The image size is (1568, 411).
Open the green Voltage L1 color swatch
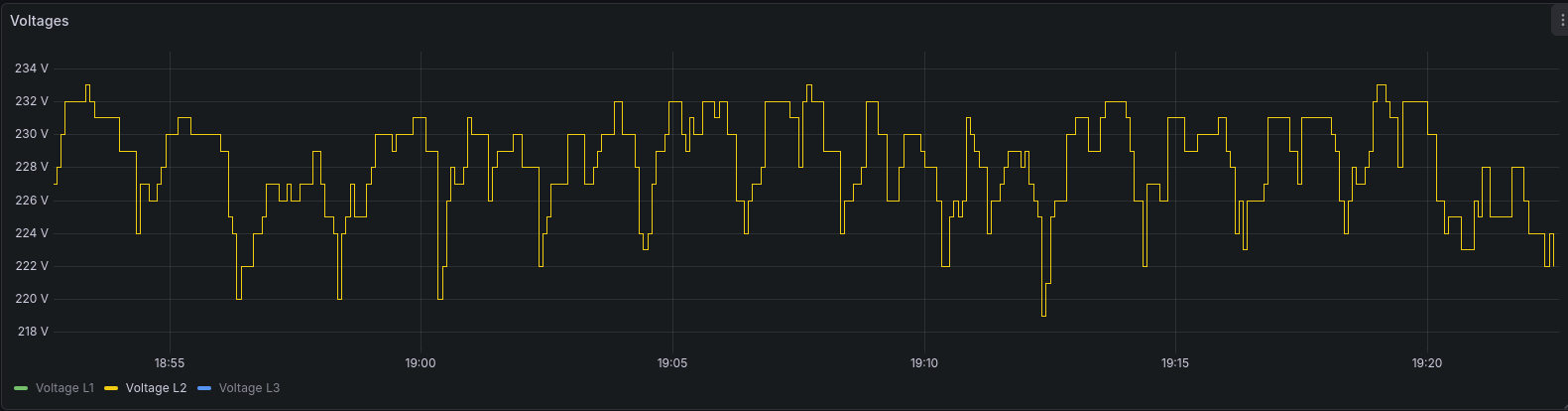[x=21, y=388]
